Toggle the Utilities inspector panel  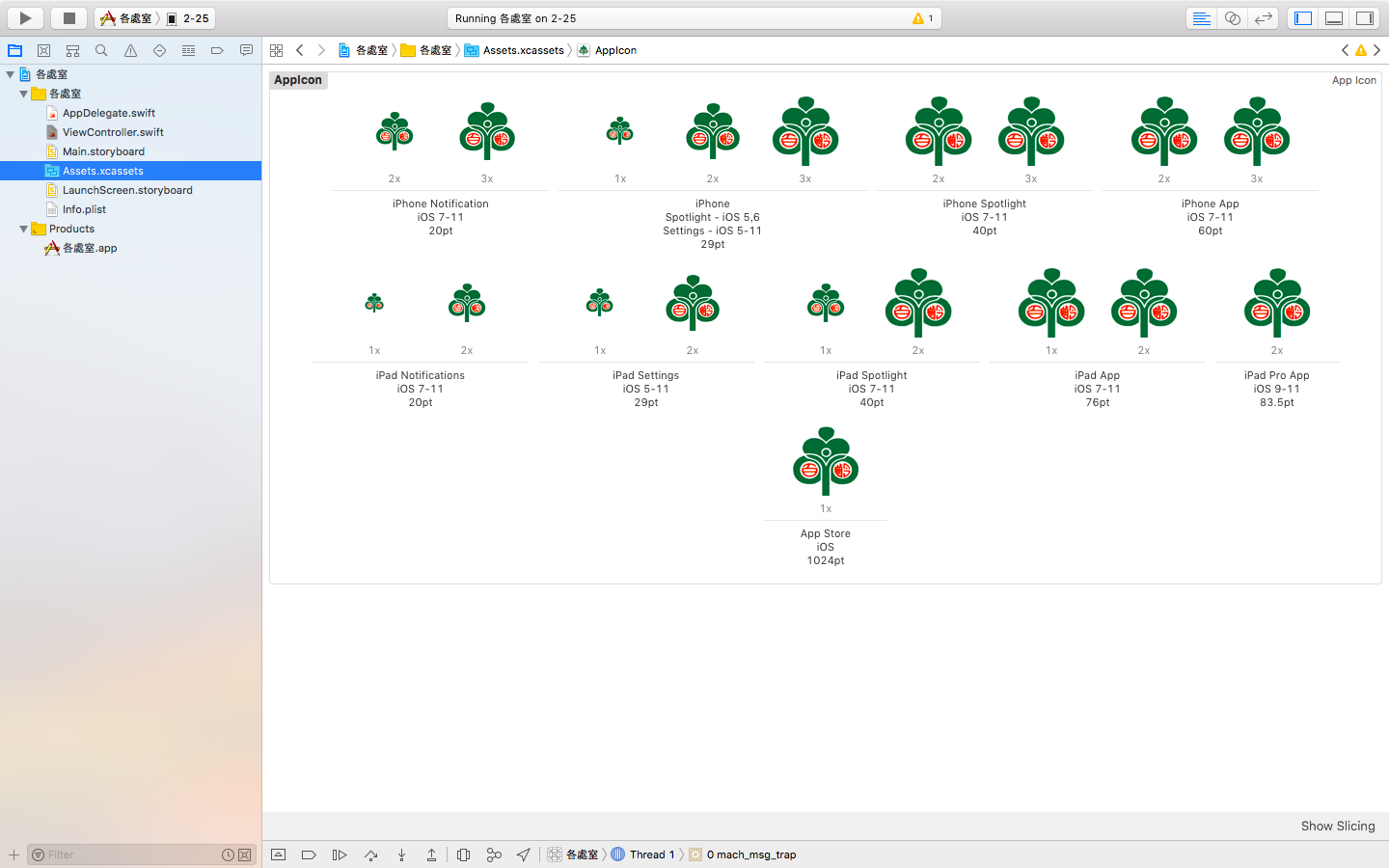click(1365, 18)
